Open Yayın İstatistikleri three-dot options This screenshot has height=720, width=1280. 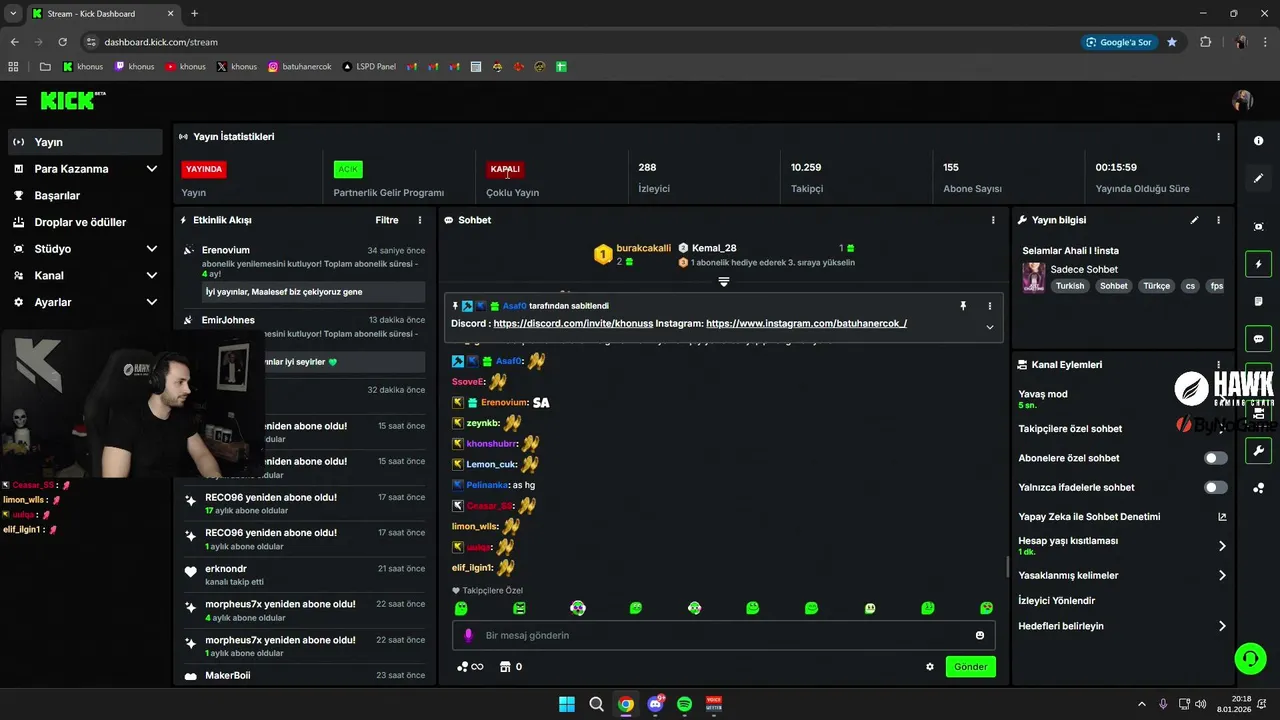pyautogui.click(x=1218, y=137)
